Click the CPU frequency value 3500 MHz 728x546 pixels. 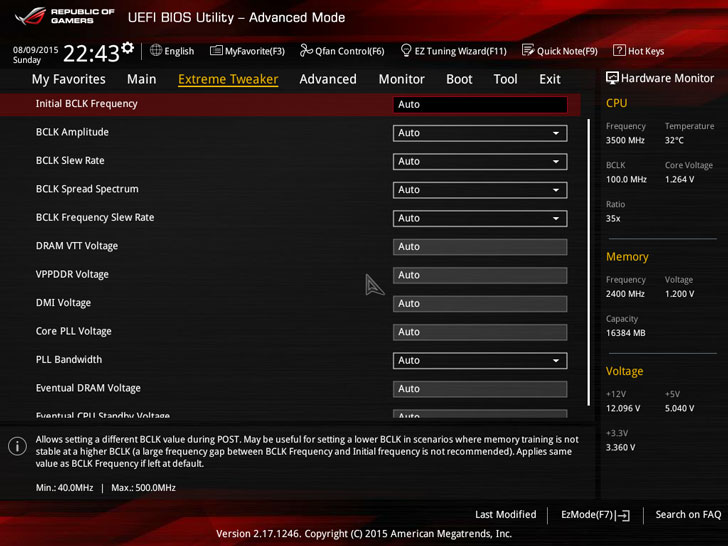625,140
